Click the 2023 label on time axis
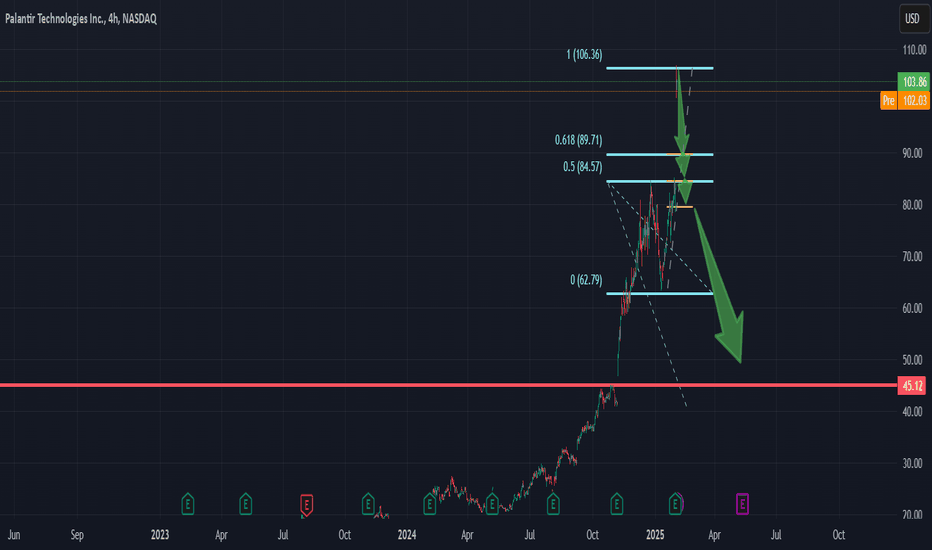This screenshot has width=932, height=550. (x=160, y=535)
